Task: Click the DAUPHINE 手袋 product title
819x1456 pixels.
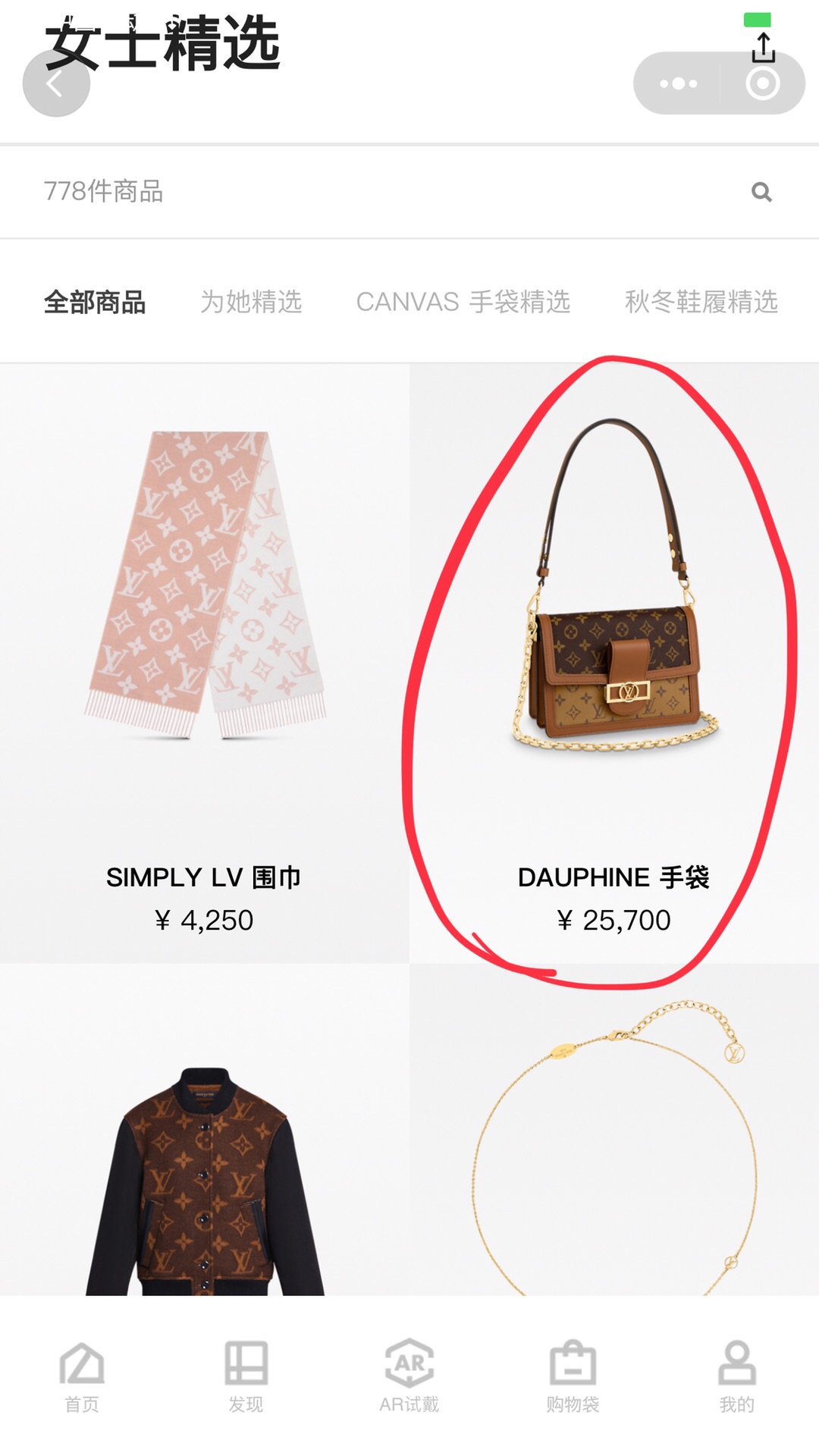Action: pyautogui.click(x=613, y=877)
